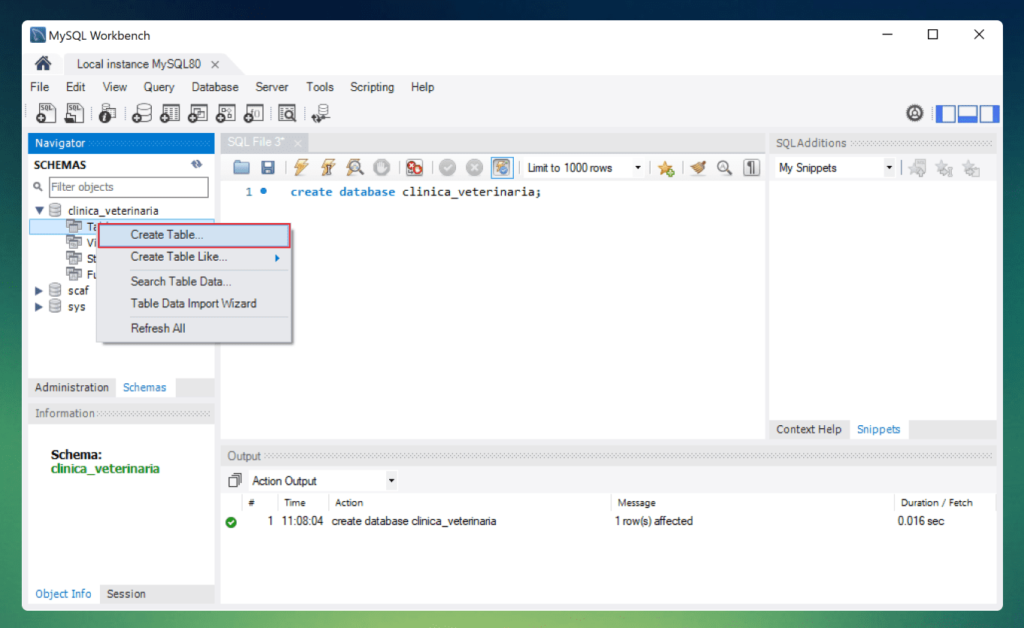Save snippet with star icon

(x=666, y=168)
